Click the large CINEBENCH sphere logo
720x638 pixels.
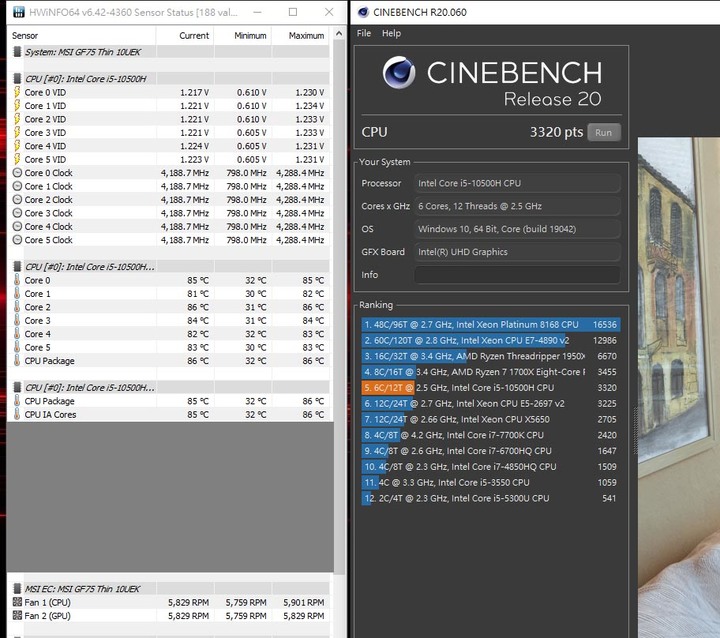pyautogui.click(x=399, y=72)
